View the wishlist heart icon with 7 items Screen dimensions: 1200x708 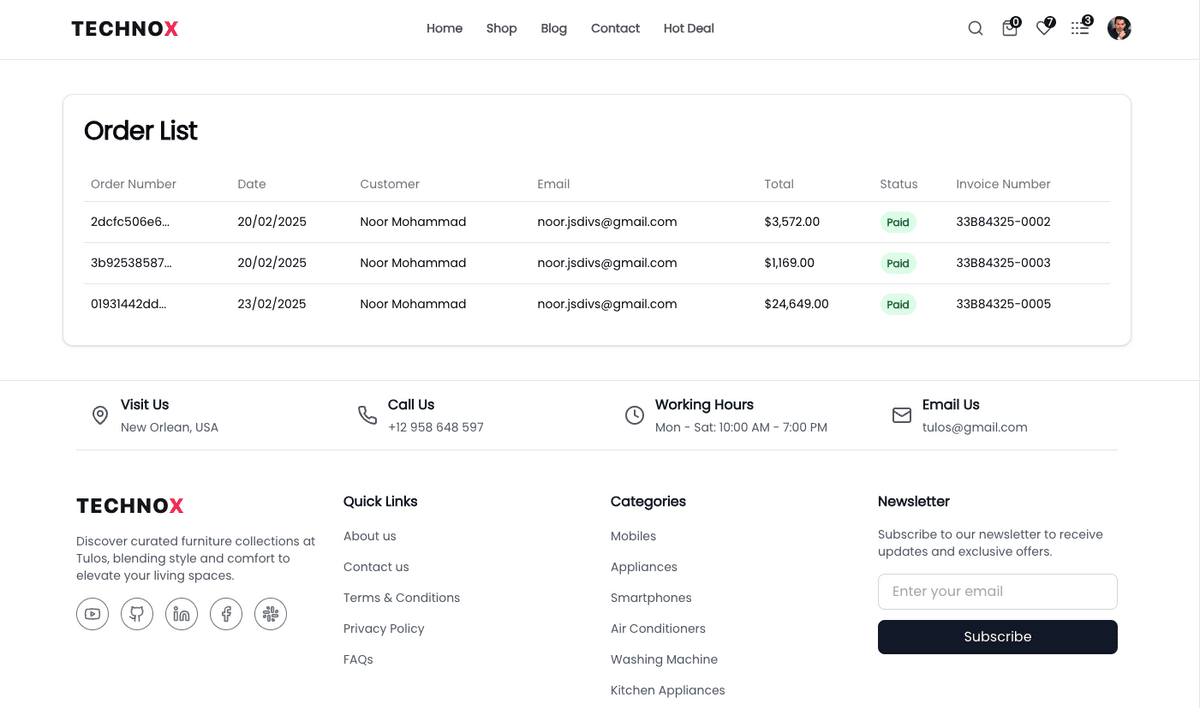click(x=1044, y=28)
